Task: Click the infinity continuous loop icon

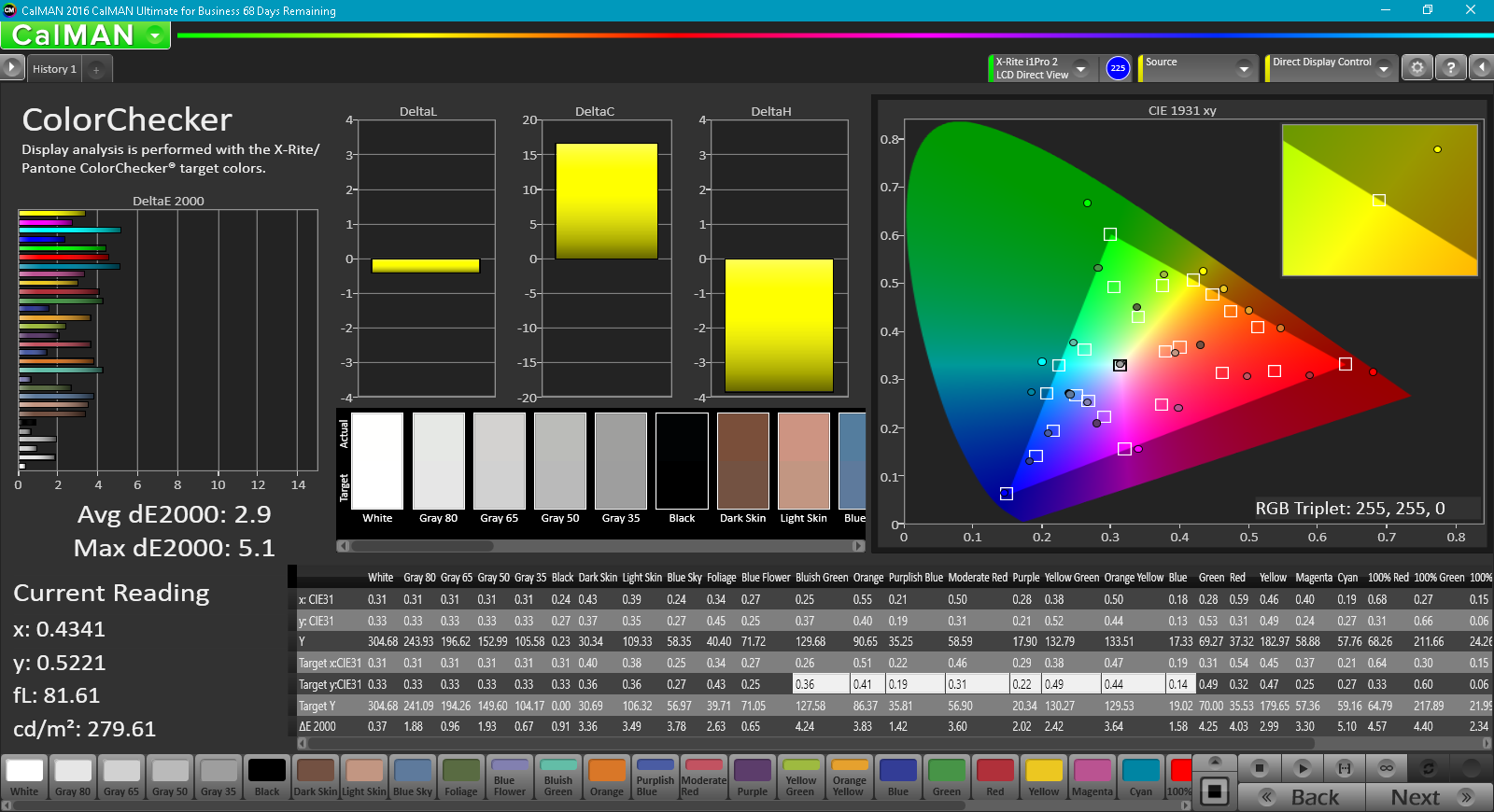Action: 1387,768
